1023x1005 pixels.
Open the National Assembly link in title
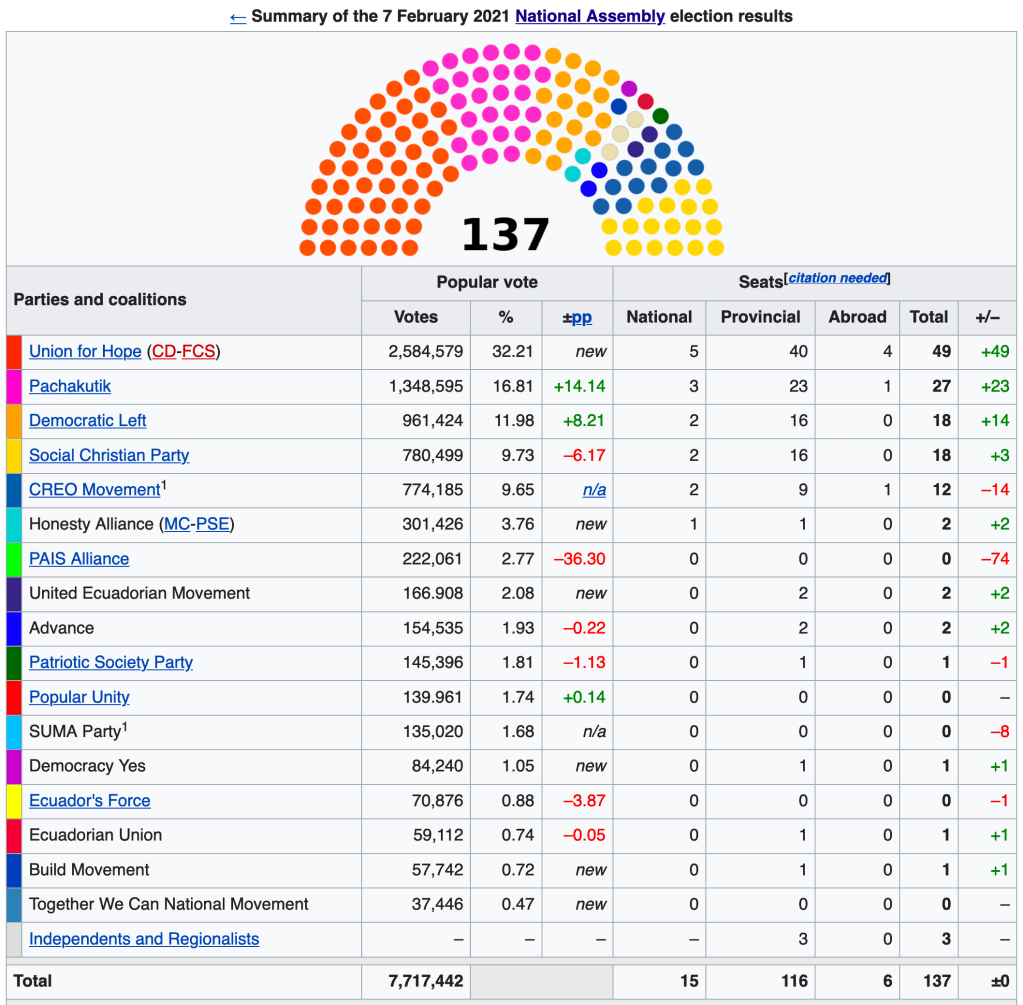(589, 16)
